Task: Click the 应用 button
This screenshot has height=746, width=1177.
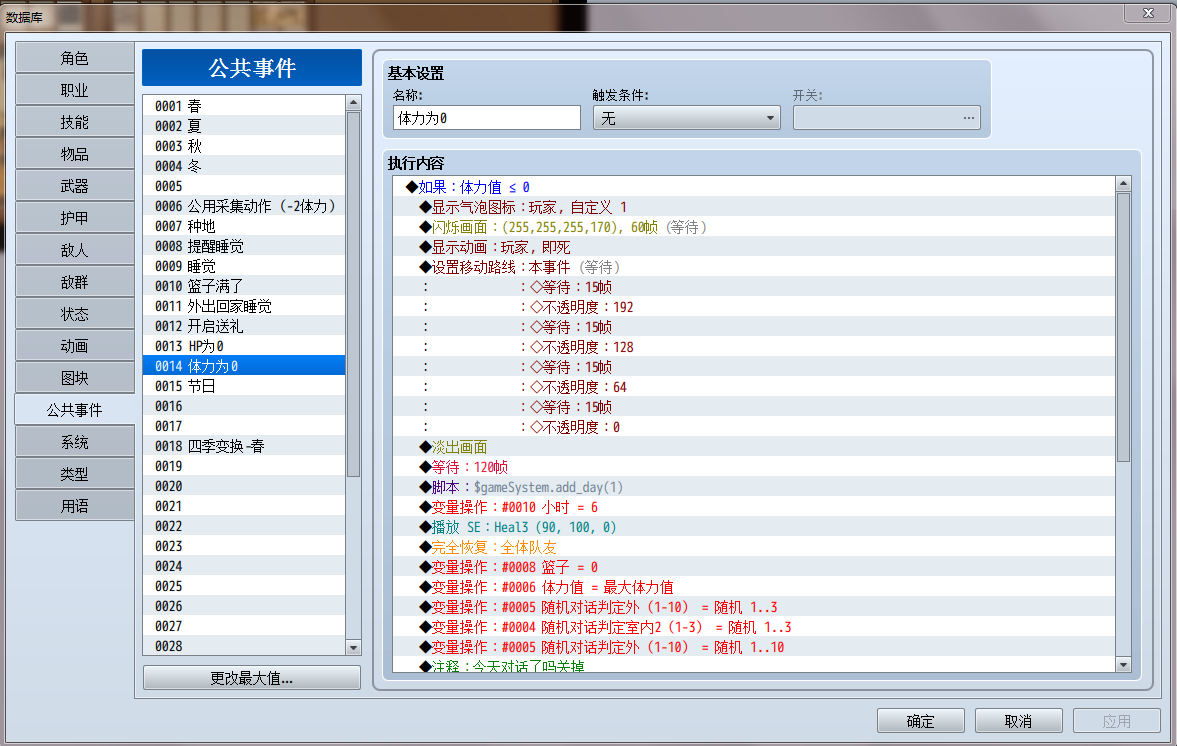Action: click(1116, 721)
